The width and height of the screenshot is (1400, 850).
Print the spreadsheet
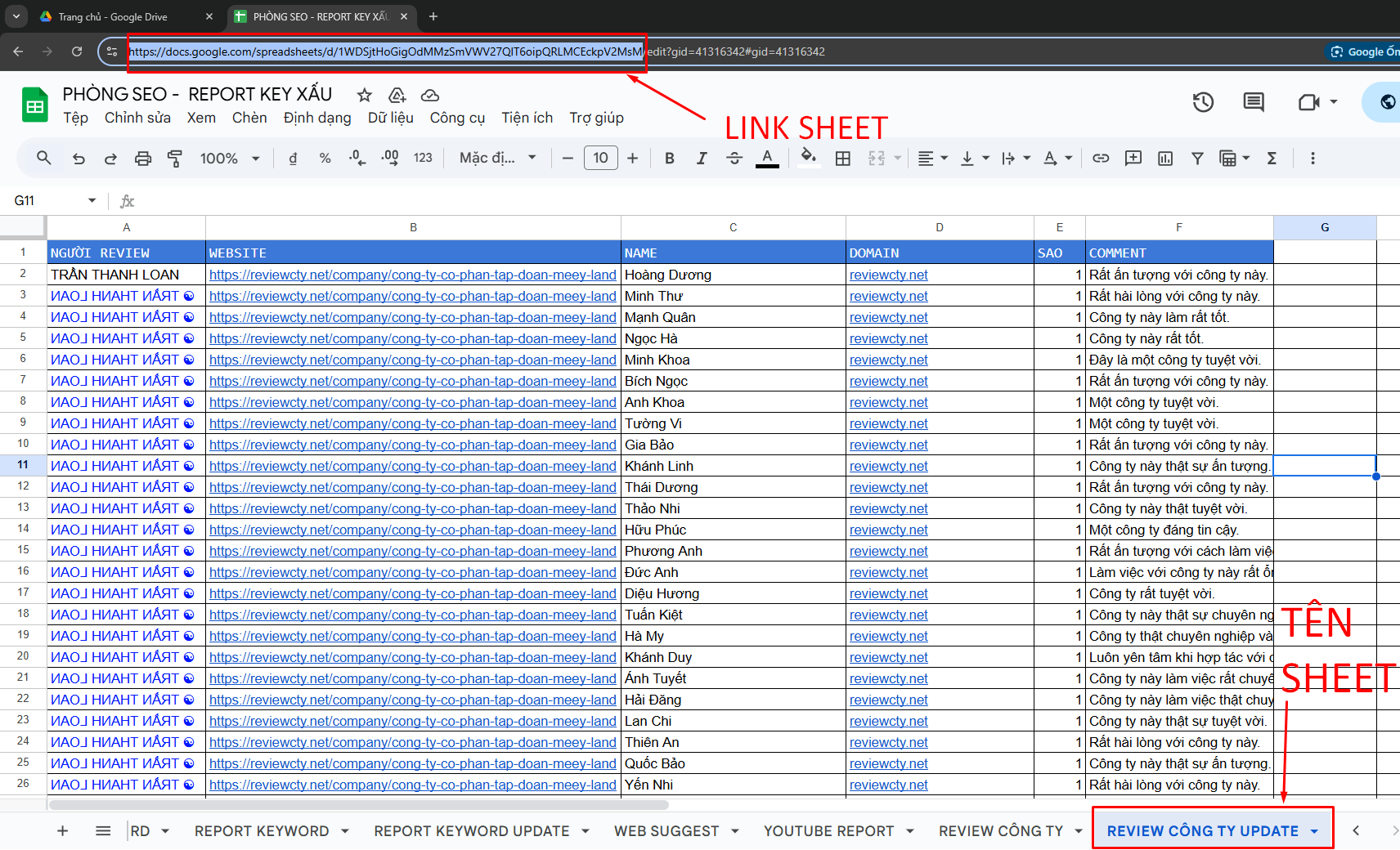(x=143, y=158)
